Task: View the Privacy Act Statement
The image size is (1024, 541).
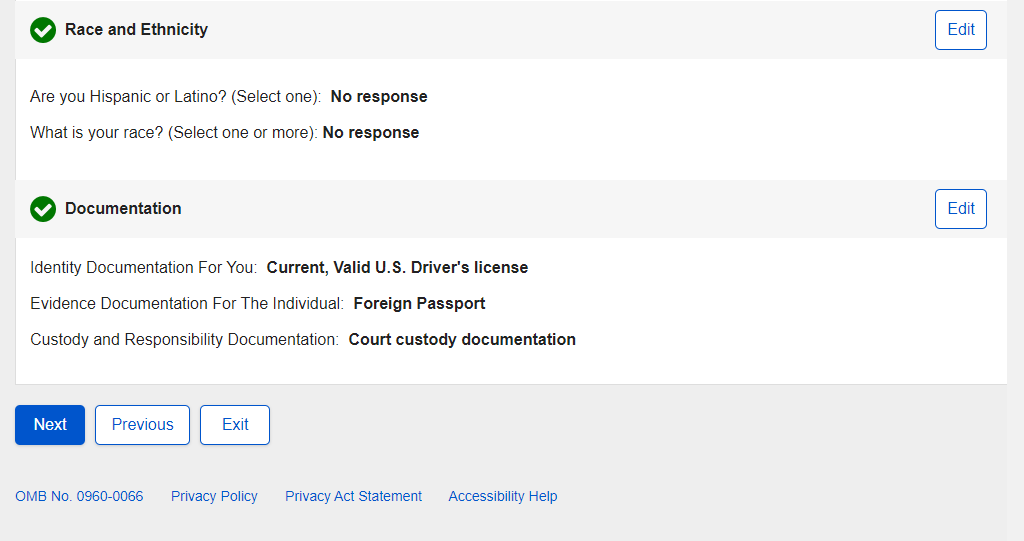Action: [353, 496]
